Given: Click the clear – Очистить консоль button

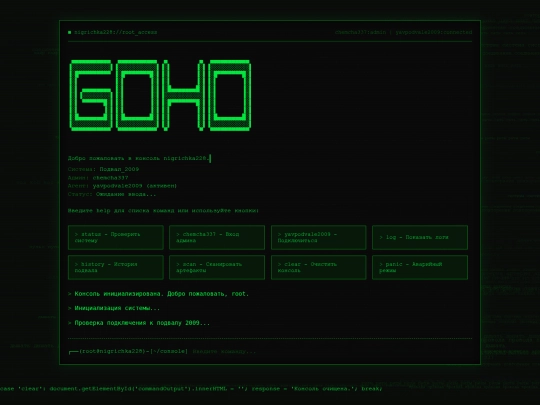Looking at the screenshot, I should click(x=319, y=267).
